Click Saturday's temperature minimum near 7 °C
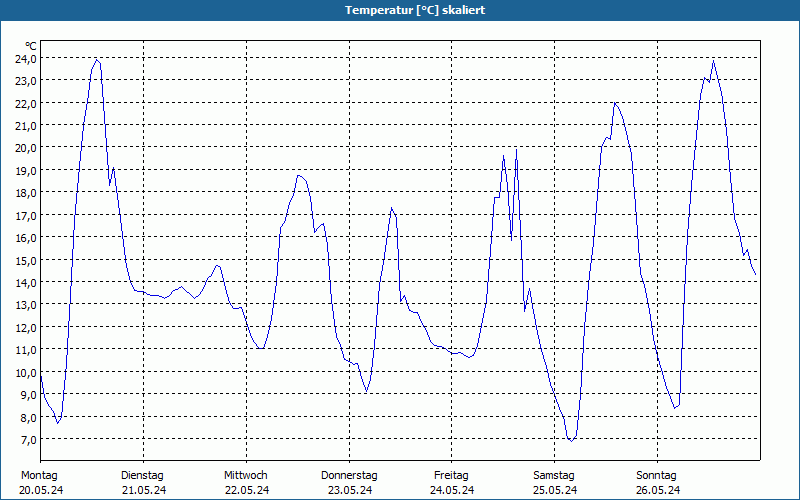 click(x=571, y=441)
